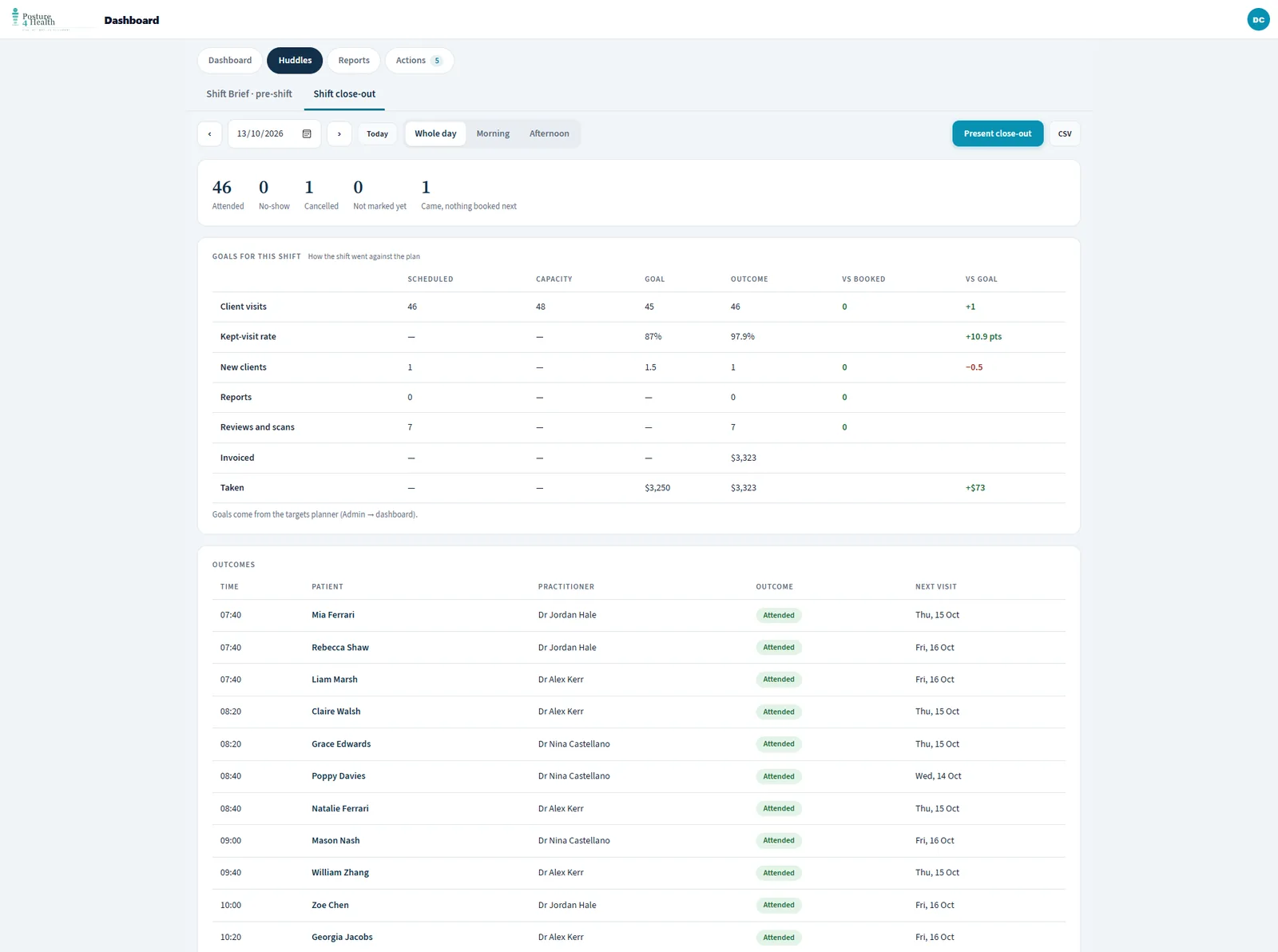Open patient Rebecca Shaw
Screen dimensions: 1278x952
[340, 648]
